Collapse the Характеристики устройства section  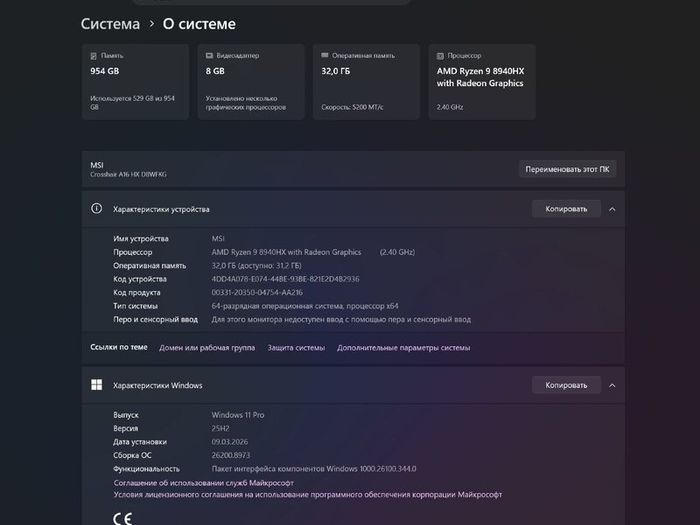(x=612, y=209)
